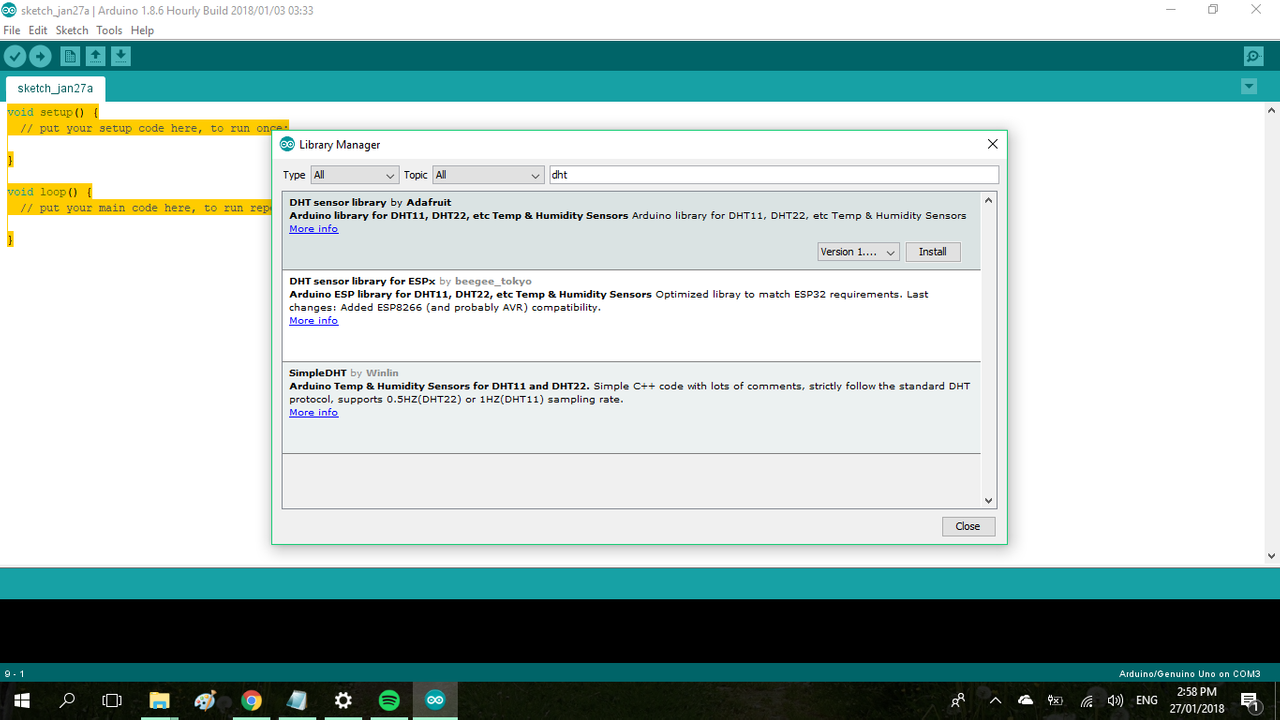Click the library search field containing dht
Screen dimensions: 1280x720
click(x=774, y=175)
